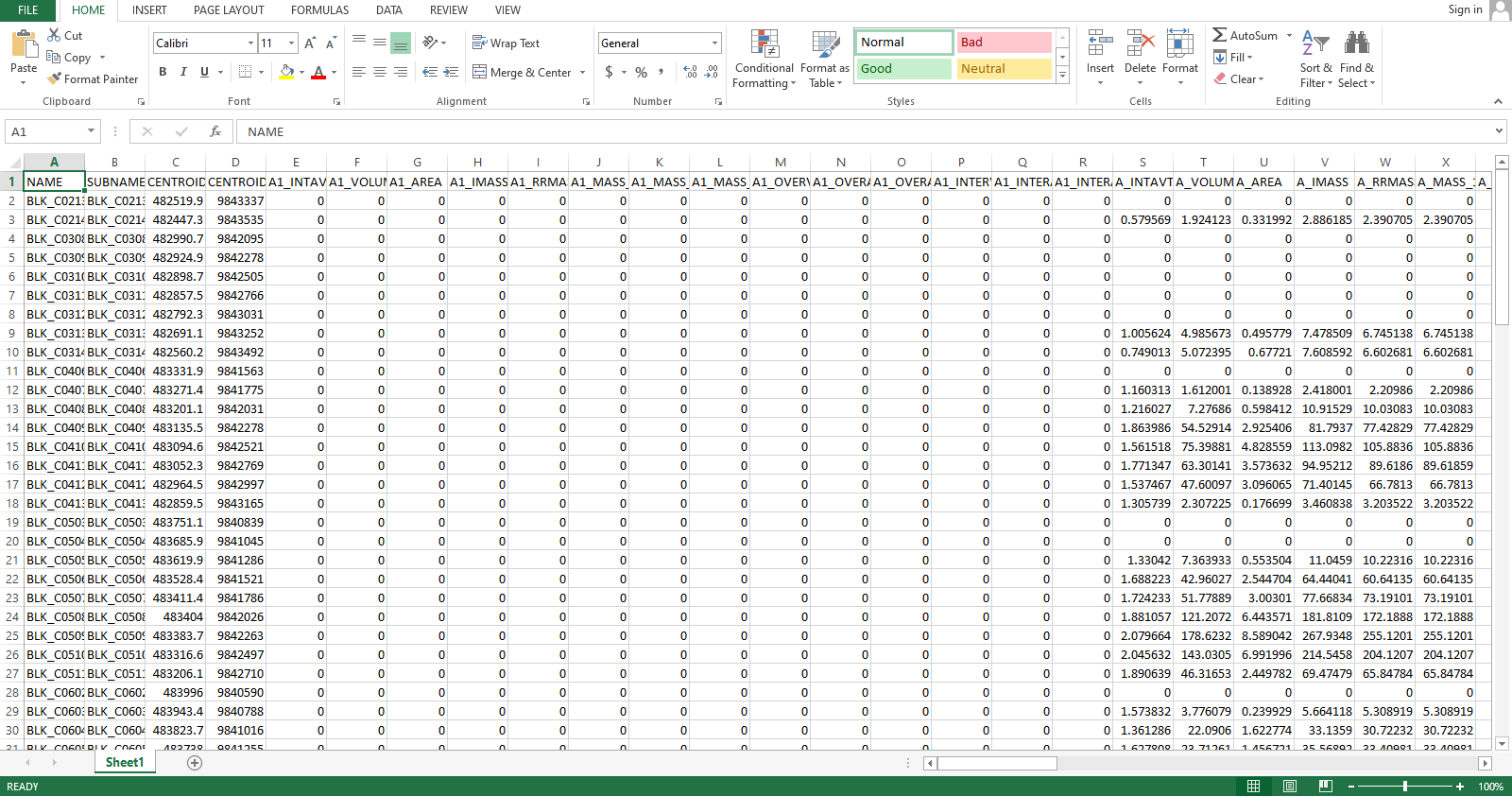Screen dimensions: 1512x796
Task: Expand the Number Format dropdown
Action: (x=714, y=43)
